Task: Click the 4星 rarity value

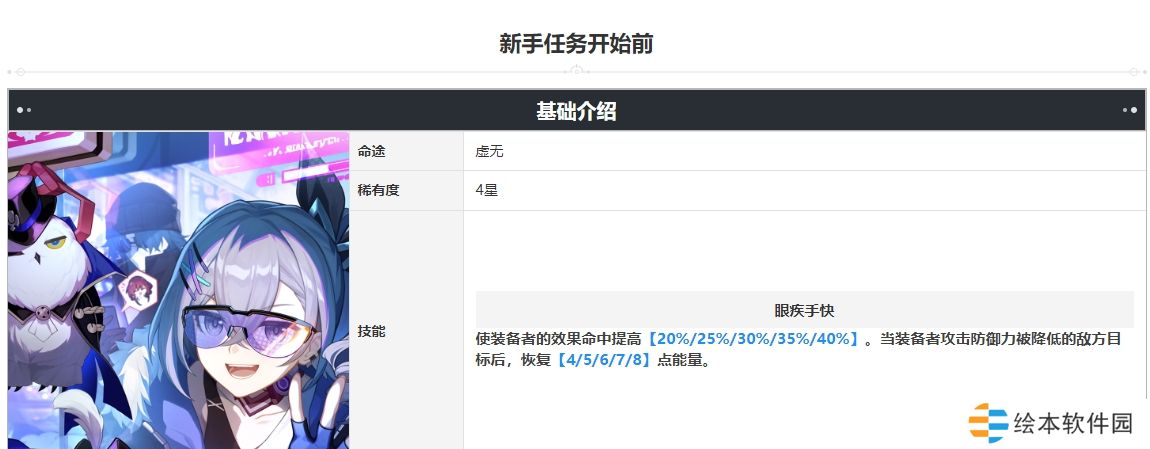Action: tap(486, 190)
